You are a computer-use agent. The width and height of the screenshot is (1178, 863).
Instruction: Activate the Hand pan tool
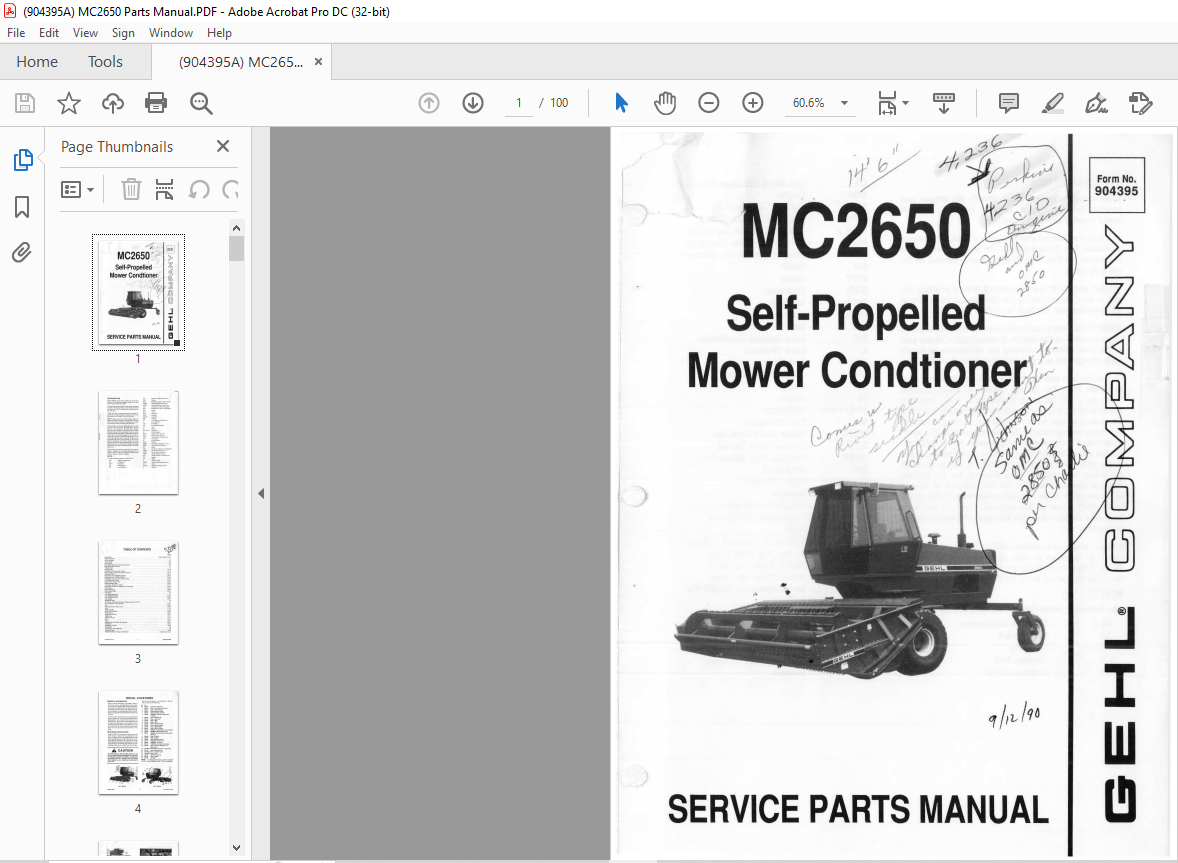pyautogui.click(x=665, y=103)
